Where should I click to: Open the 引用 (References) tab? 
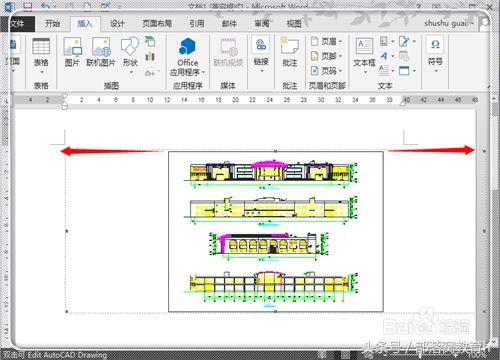pos(197,24)
